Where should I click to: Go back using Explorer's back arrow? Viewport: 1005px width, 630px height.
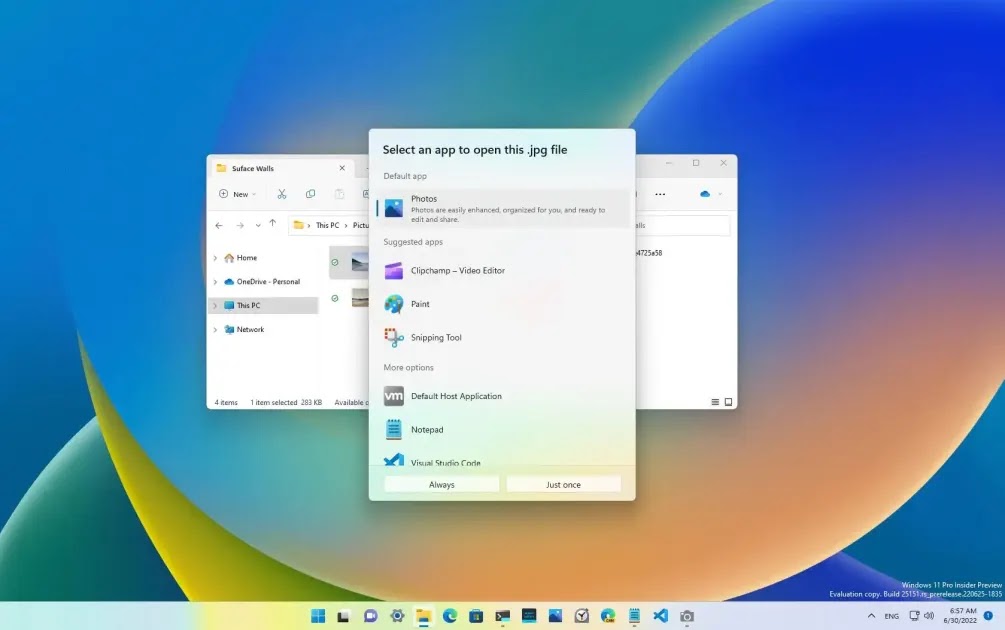(x=219, y=226)
